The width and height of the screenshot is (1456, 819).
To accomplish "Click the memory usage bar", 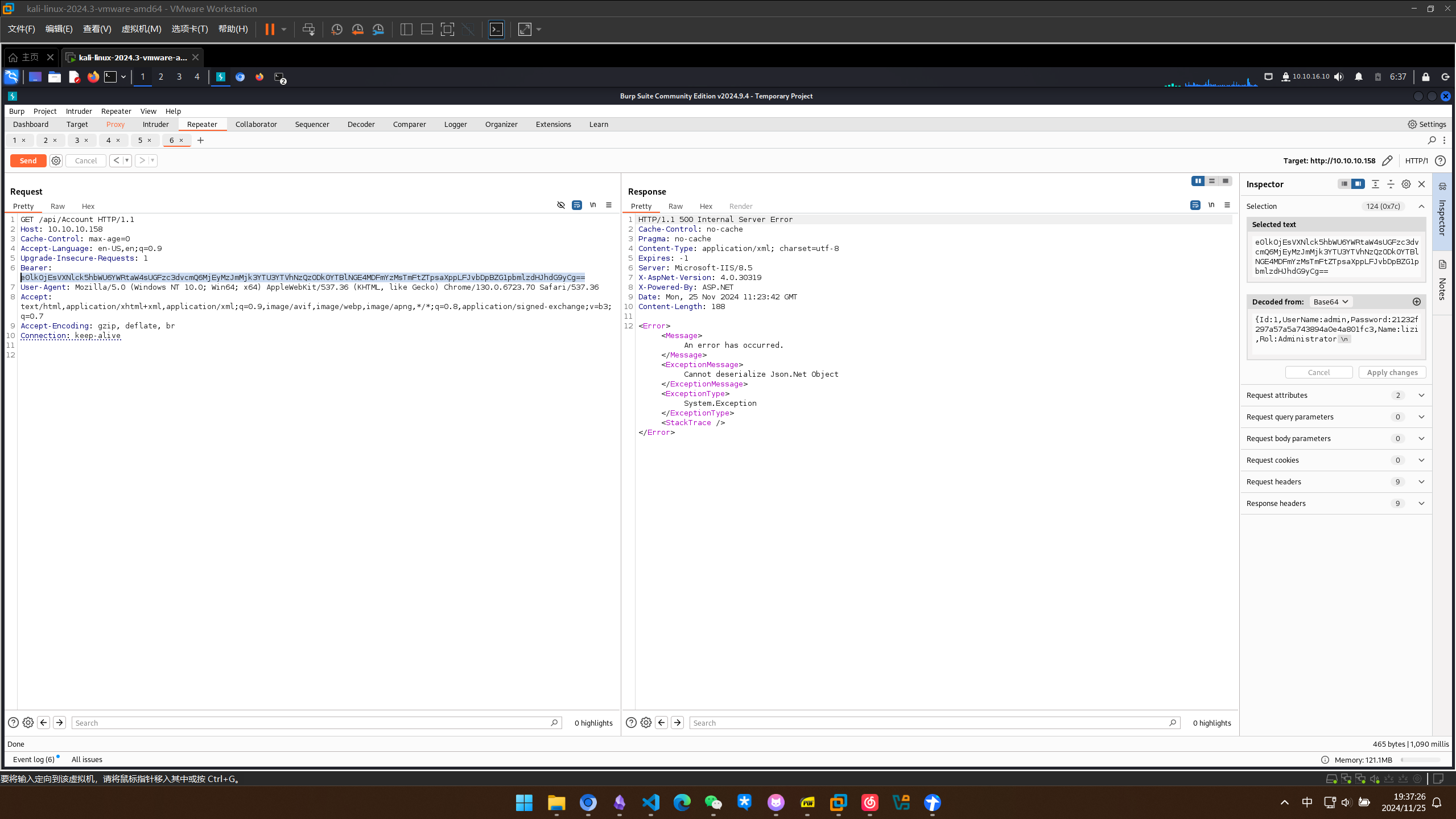I will click(1420, 759).
